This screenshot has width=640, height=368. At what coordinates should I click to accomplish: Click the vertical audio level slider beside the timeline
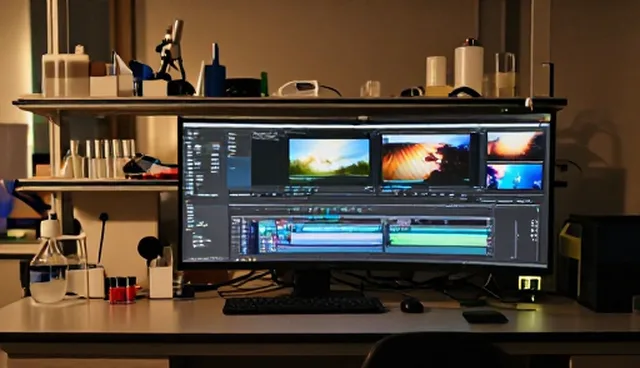(x=517, y=239)
